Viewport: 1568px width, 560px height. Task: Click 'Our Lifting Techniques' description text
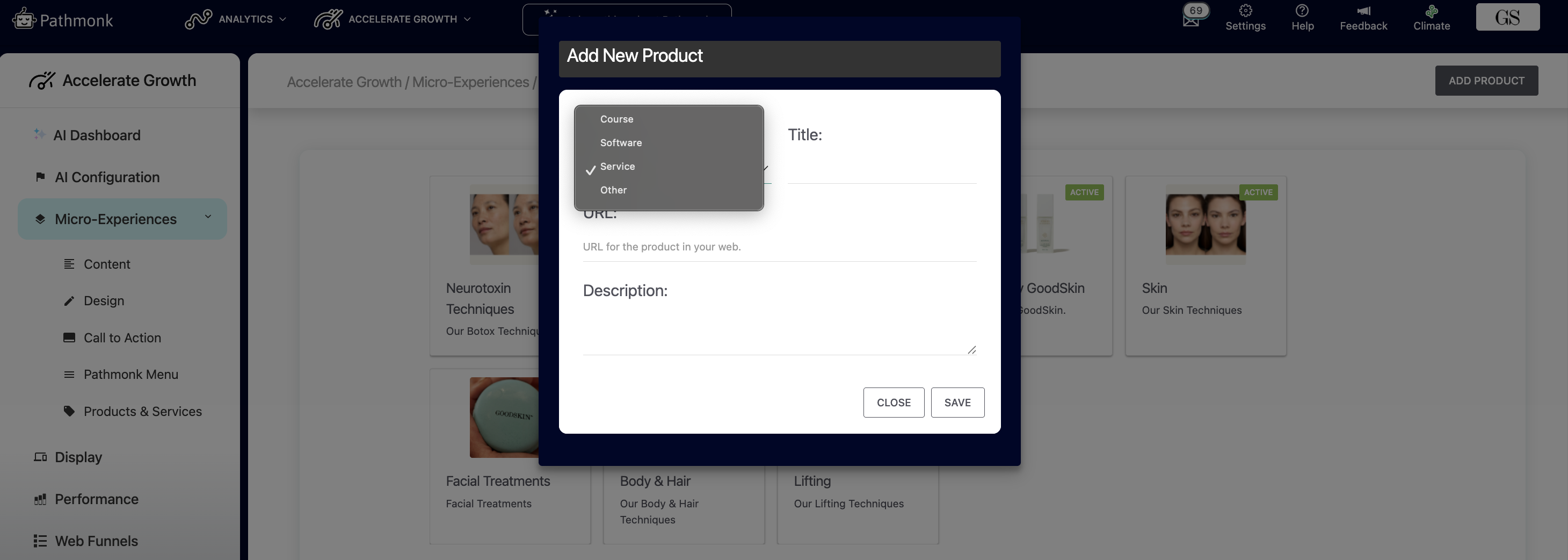click(848, 504)
